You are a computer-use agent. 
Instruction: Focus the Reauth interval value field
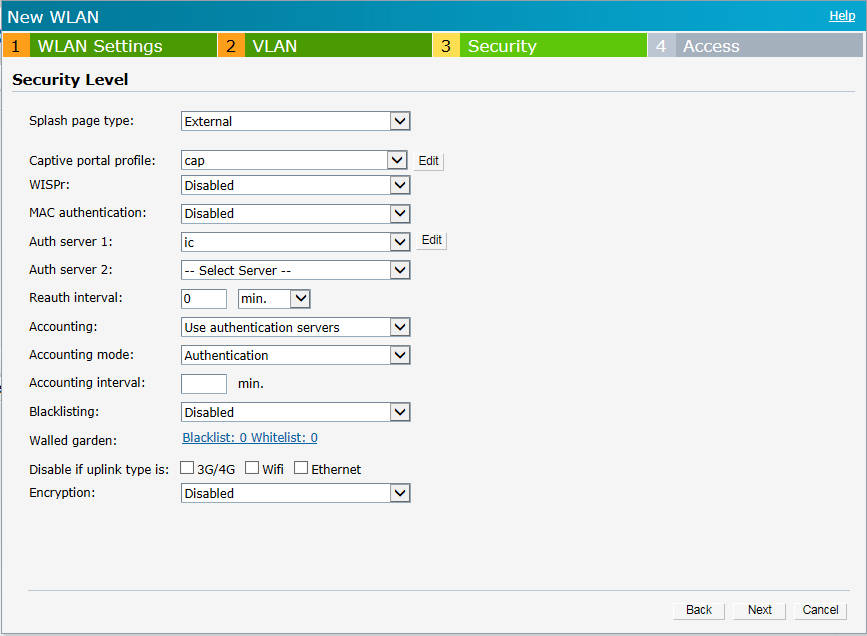204,299
